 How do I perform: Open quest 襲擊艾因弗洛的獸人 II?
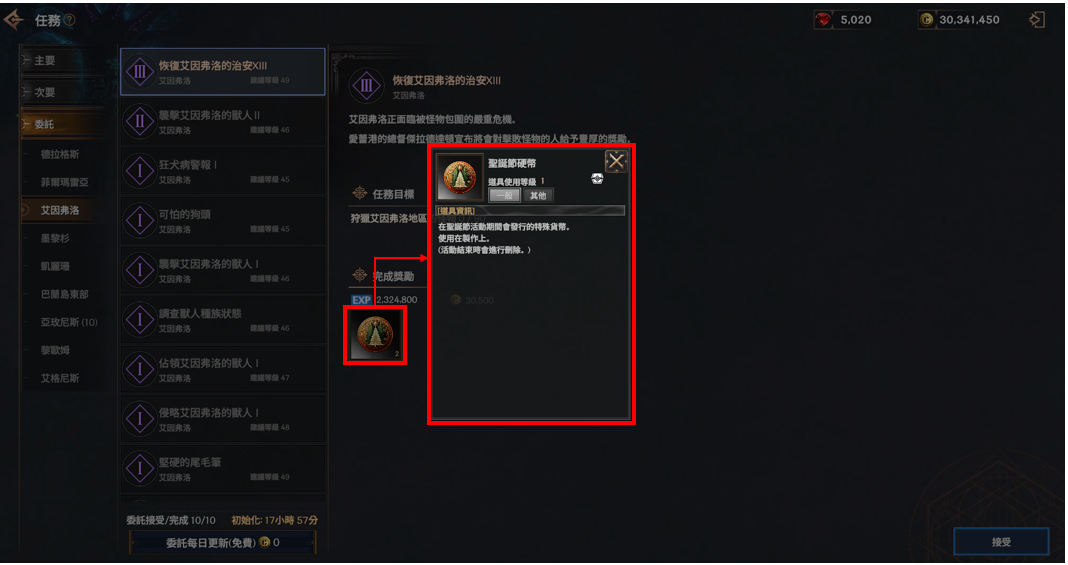point(223,121)
